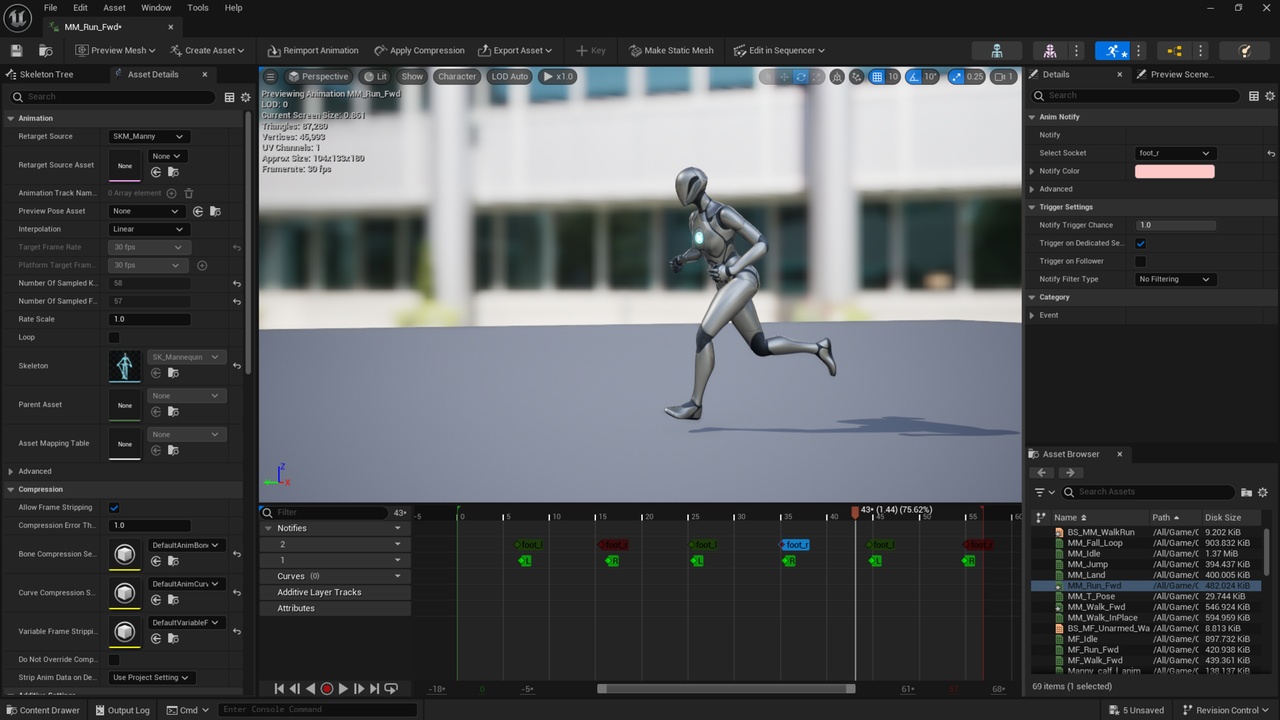Collapse the Trigger Settings section

[1032, 207]
